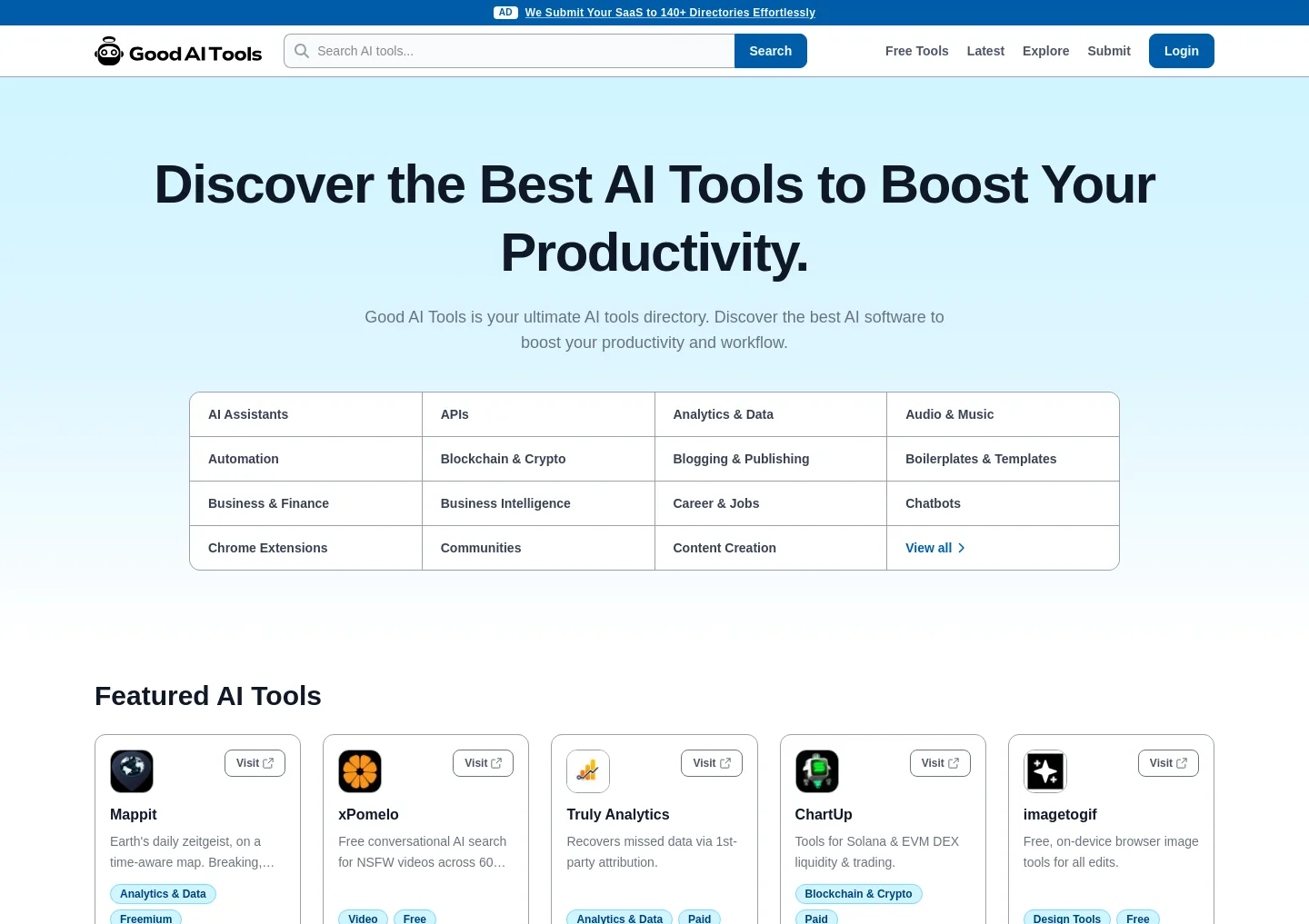The image size is (1309, 924).
Task: Click the Featured AI Tools heading
Action: 208,696
